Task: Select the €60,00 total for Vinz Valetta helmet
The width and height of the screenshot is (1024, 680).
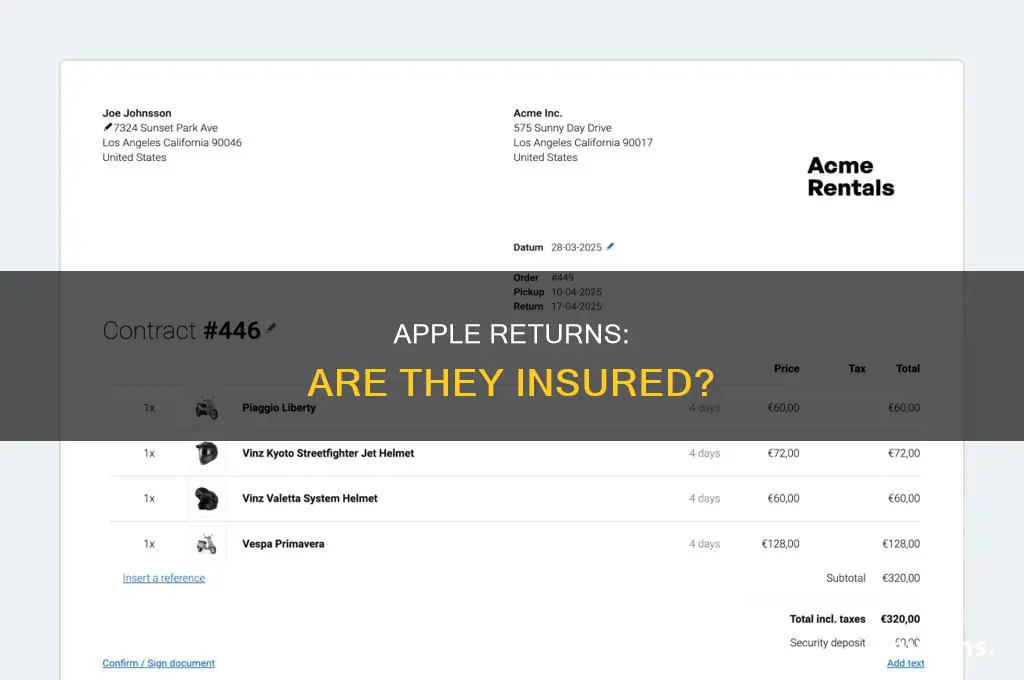Action: (x=904, y=498)
